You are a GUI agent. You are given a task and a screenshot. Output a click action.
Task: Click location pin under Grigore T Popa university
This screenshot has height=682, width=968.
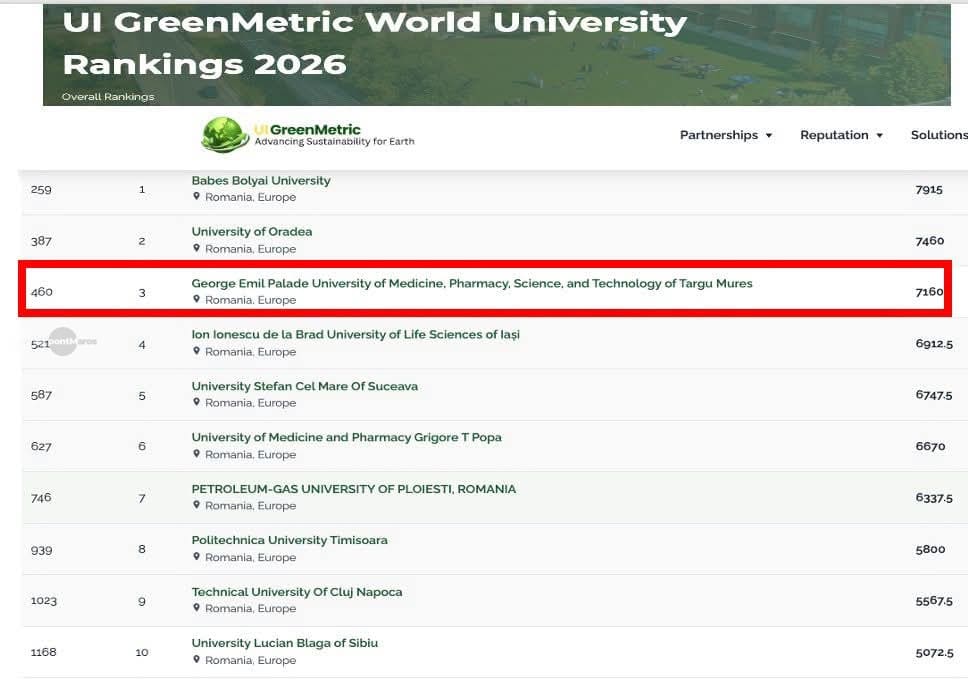click(196, 454)
